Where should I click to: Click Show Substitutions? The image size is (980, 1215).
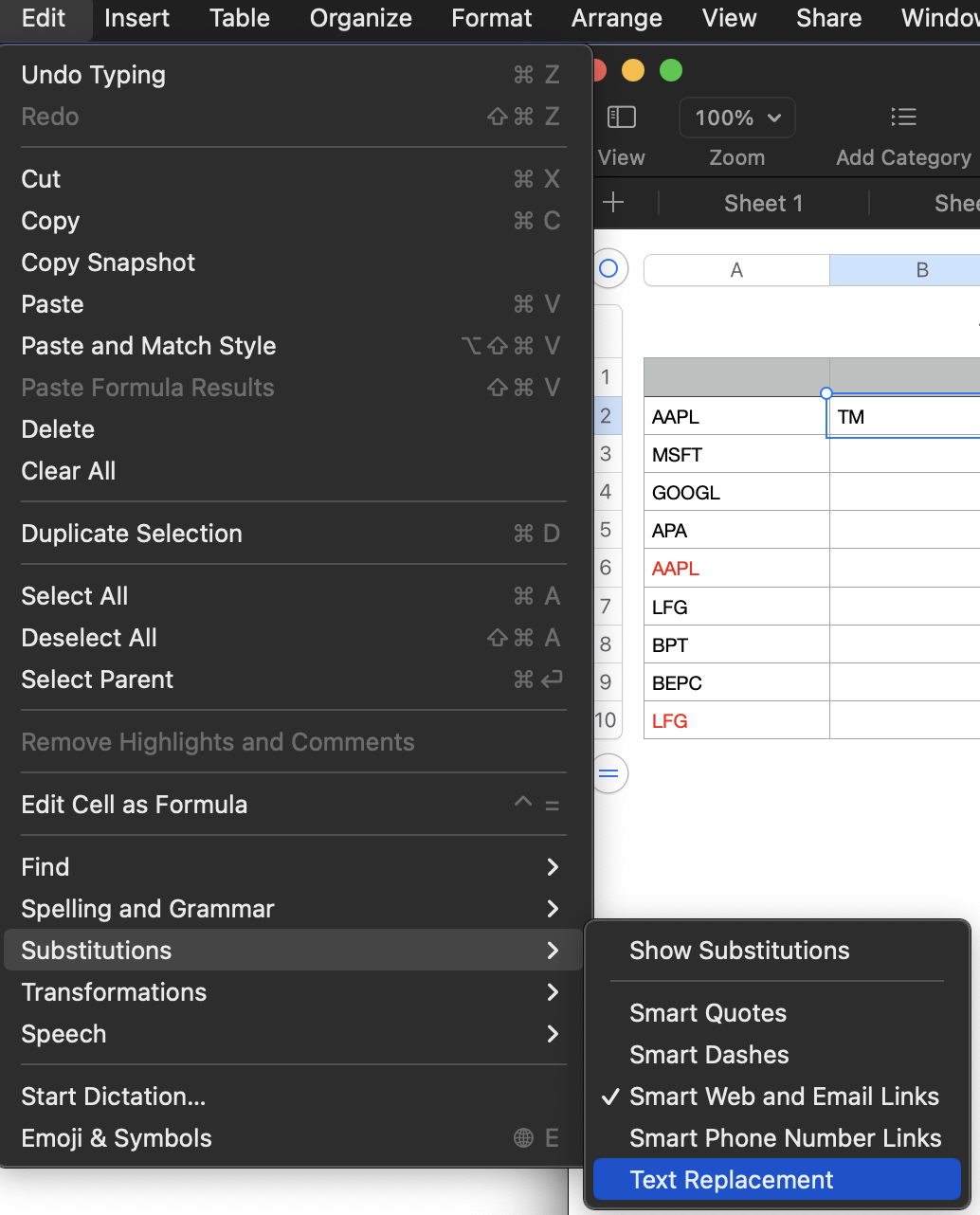click(739, 951)
